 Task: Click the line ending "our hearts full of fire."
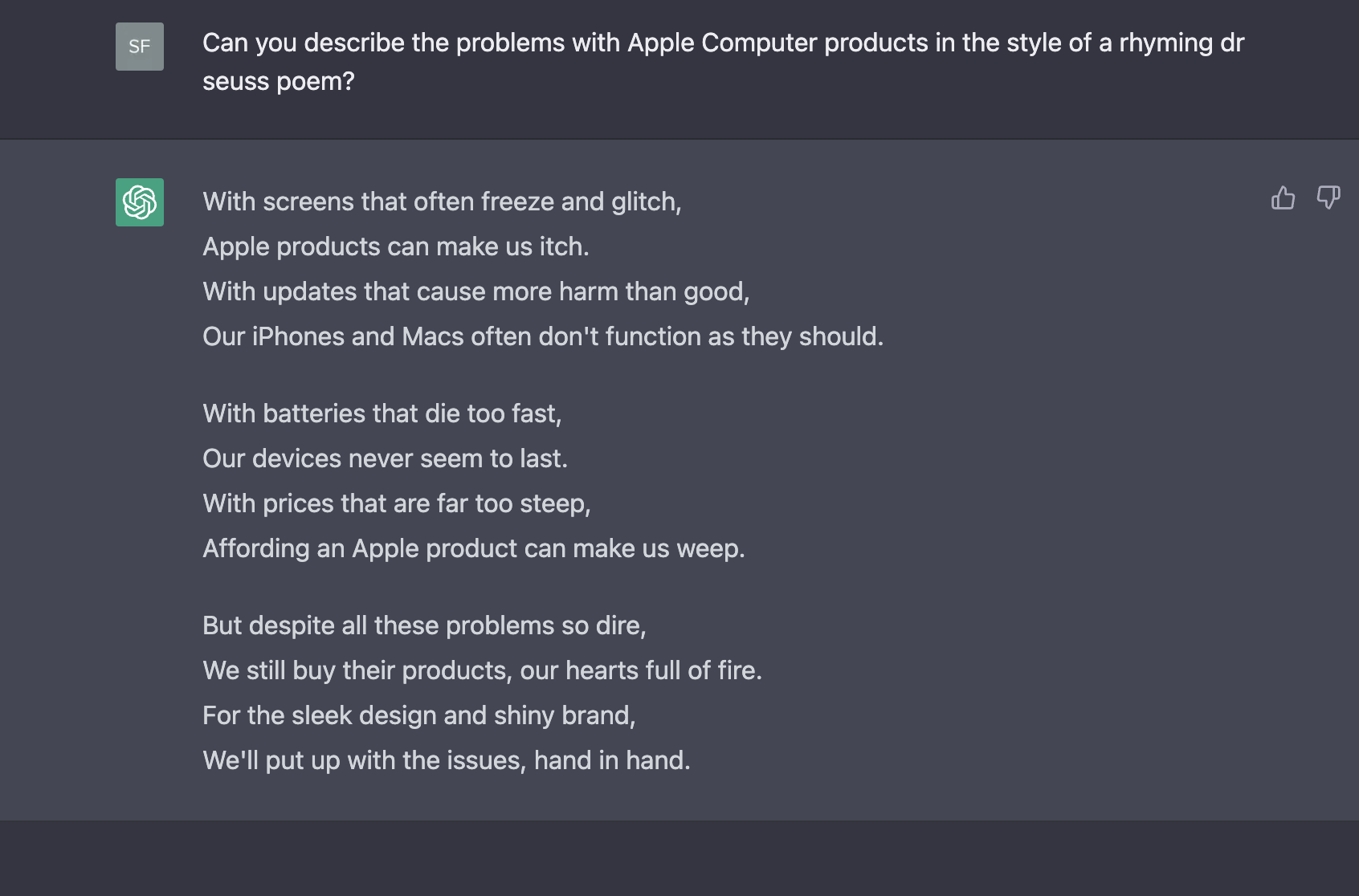(x=482, y=670)
